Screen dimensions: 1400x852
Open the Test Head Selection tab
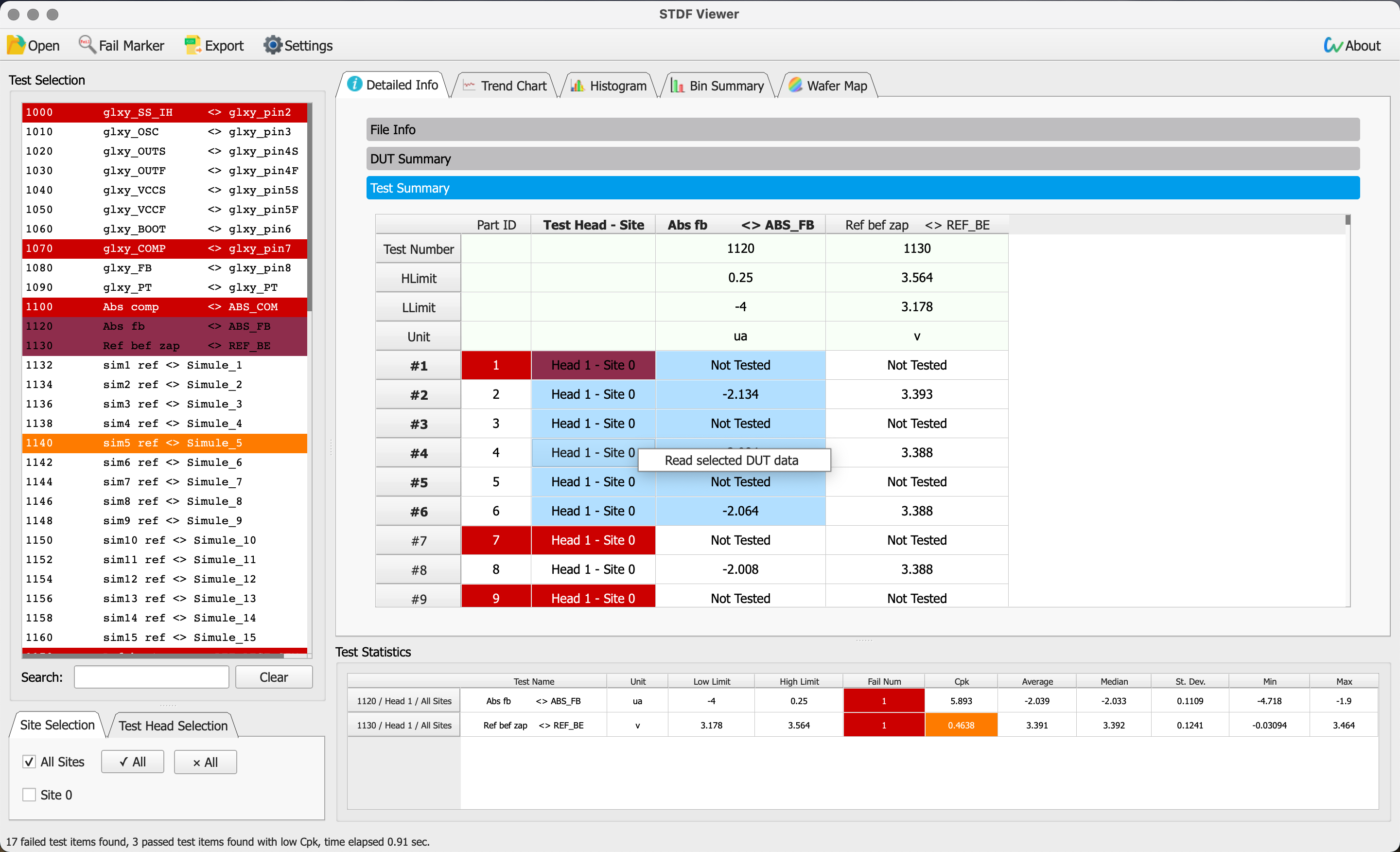point(173,726)
